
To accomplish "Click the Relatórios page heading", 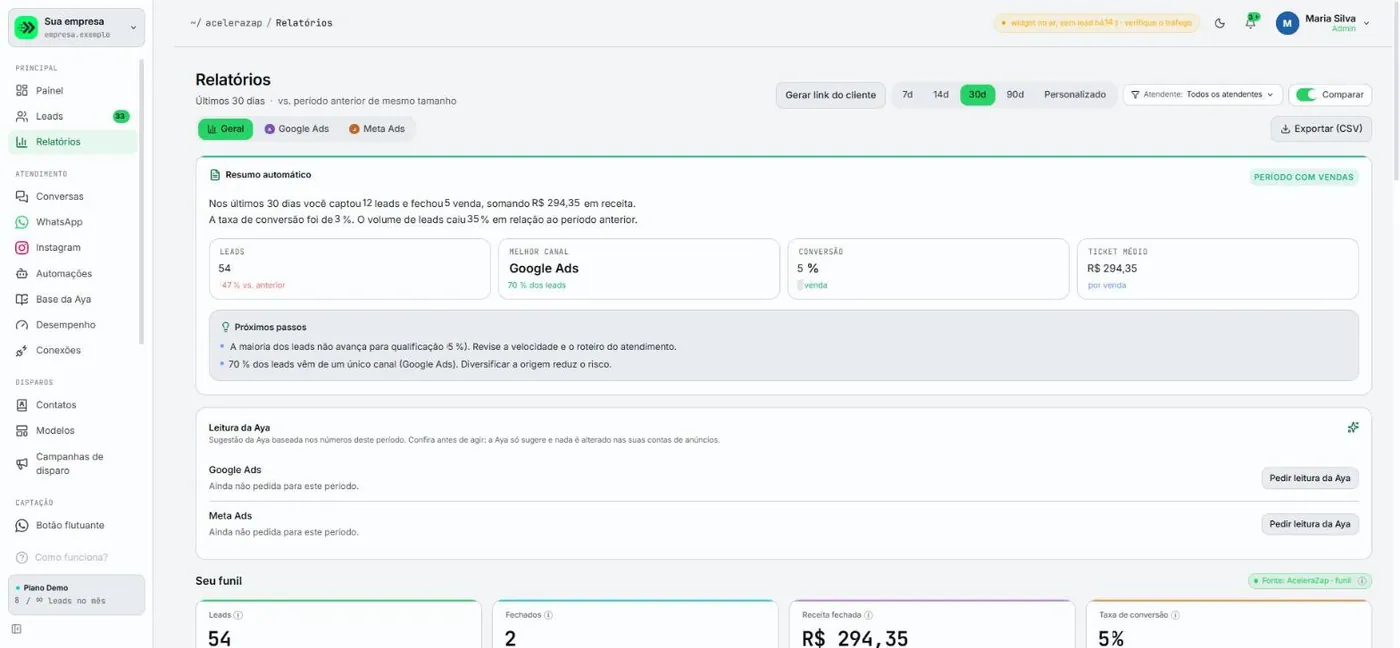I will click(233, 80).
